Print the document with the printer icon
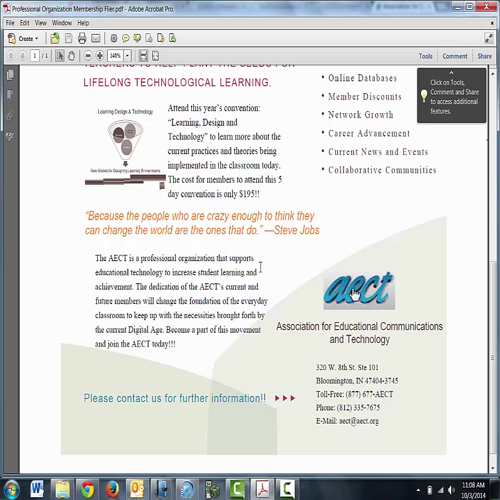The width and height of the screenshot is (500, 500). [82, 39]
